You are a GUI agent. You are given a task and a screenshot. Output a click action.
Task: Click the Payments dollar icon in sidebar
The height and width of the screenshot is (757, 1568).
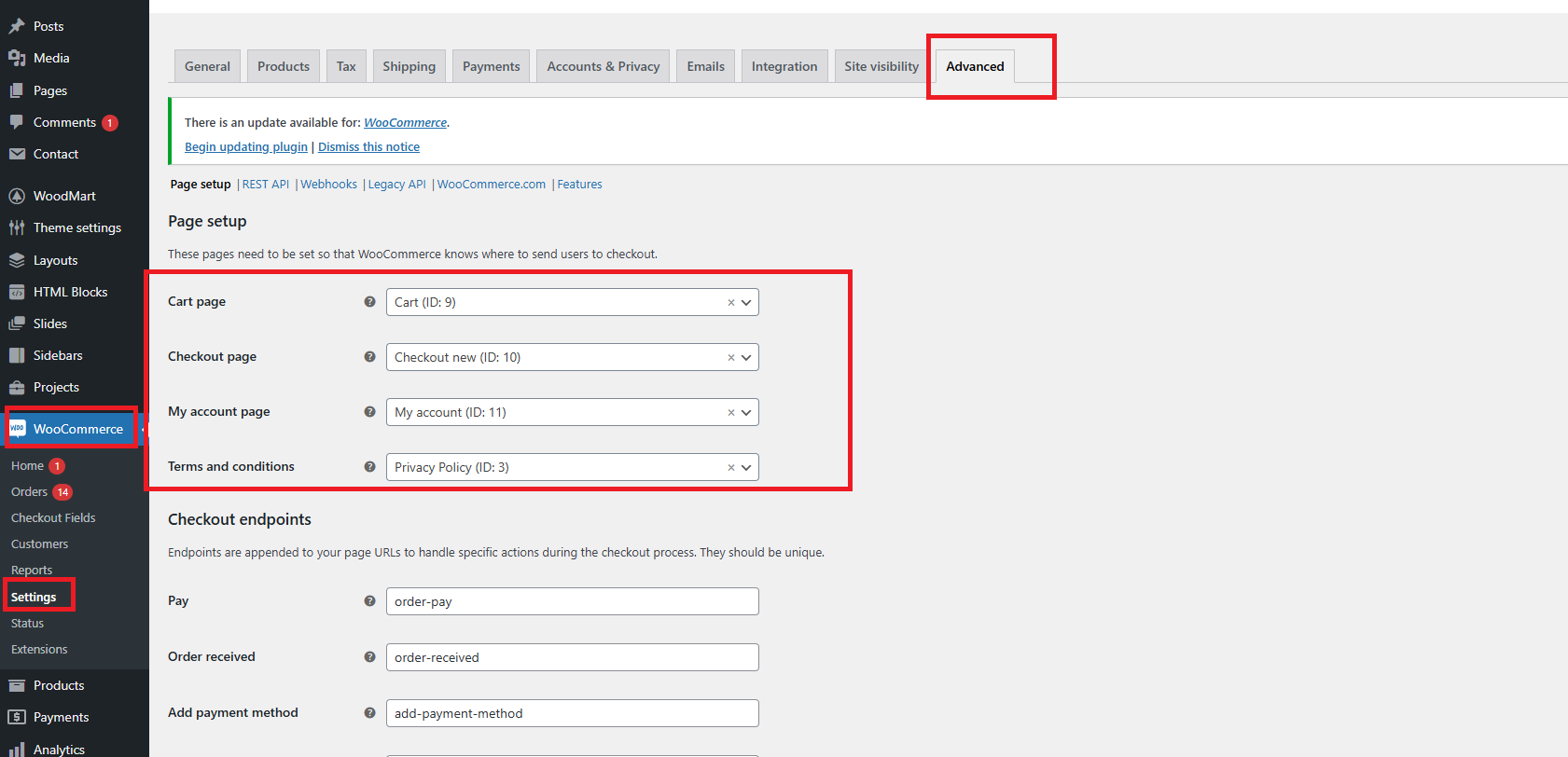17,717
